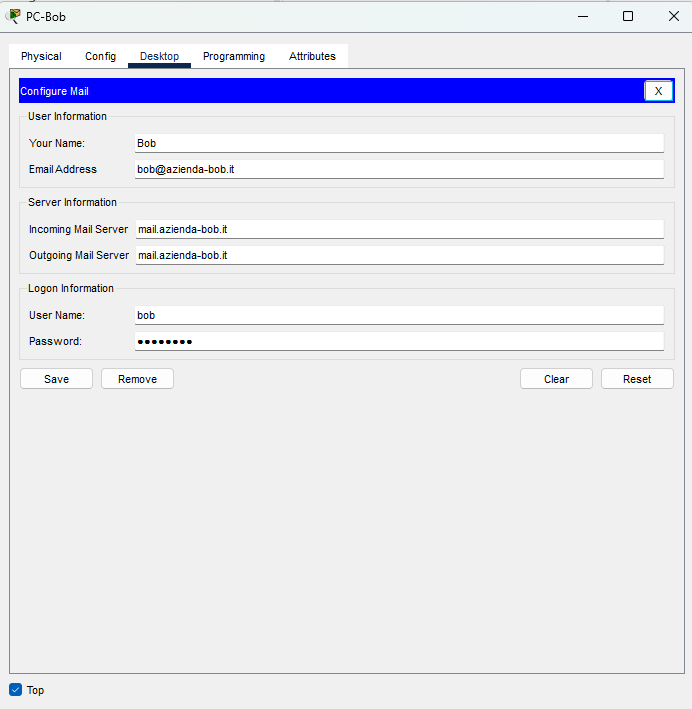The image size is (692, 709).
Task: Go to the Attributes tab
Action: 312,56
